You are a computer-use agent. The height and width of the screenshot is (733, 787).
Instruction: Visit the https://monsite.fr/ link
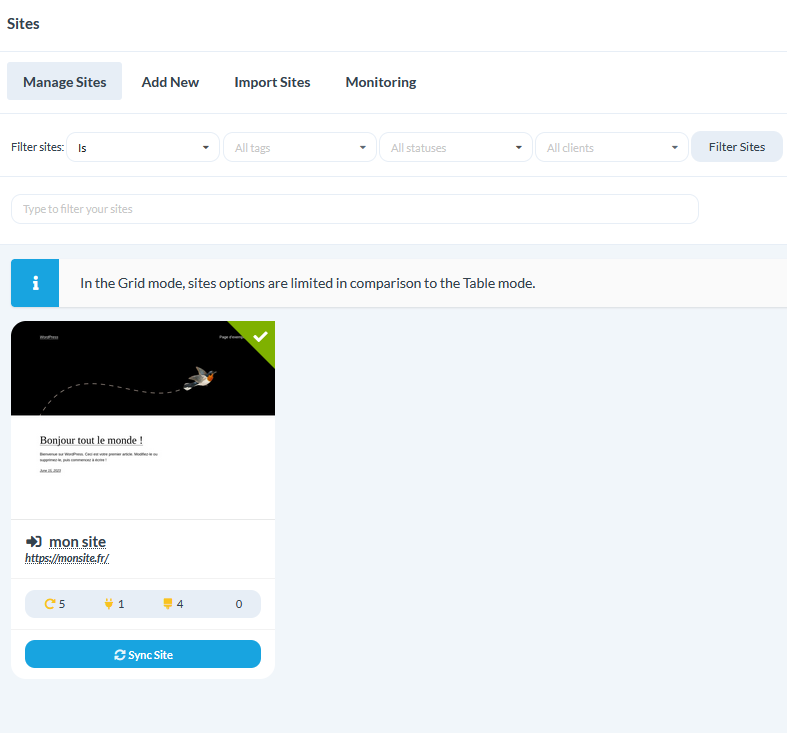(x=67, y=558)
